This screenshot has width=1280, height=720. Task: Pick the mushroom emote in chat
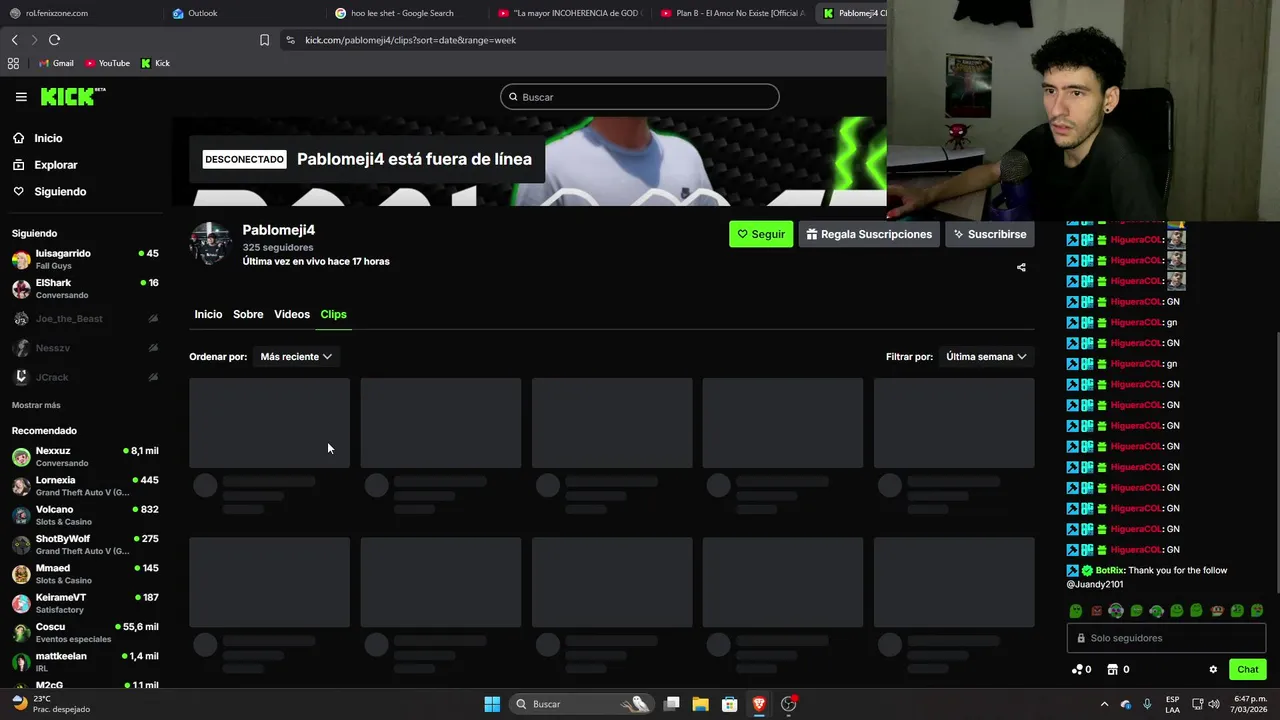point(1217,610)
